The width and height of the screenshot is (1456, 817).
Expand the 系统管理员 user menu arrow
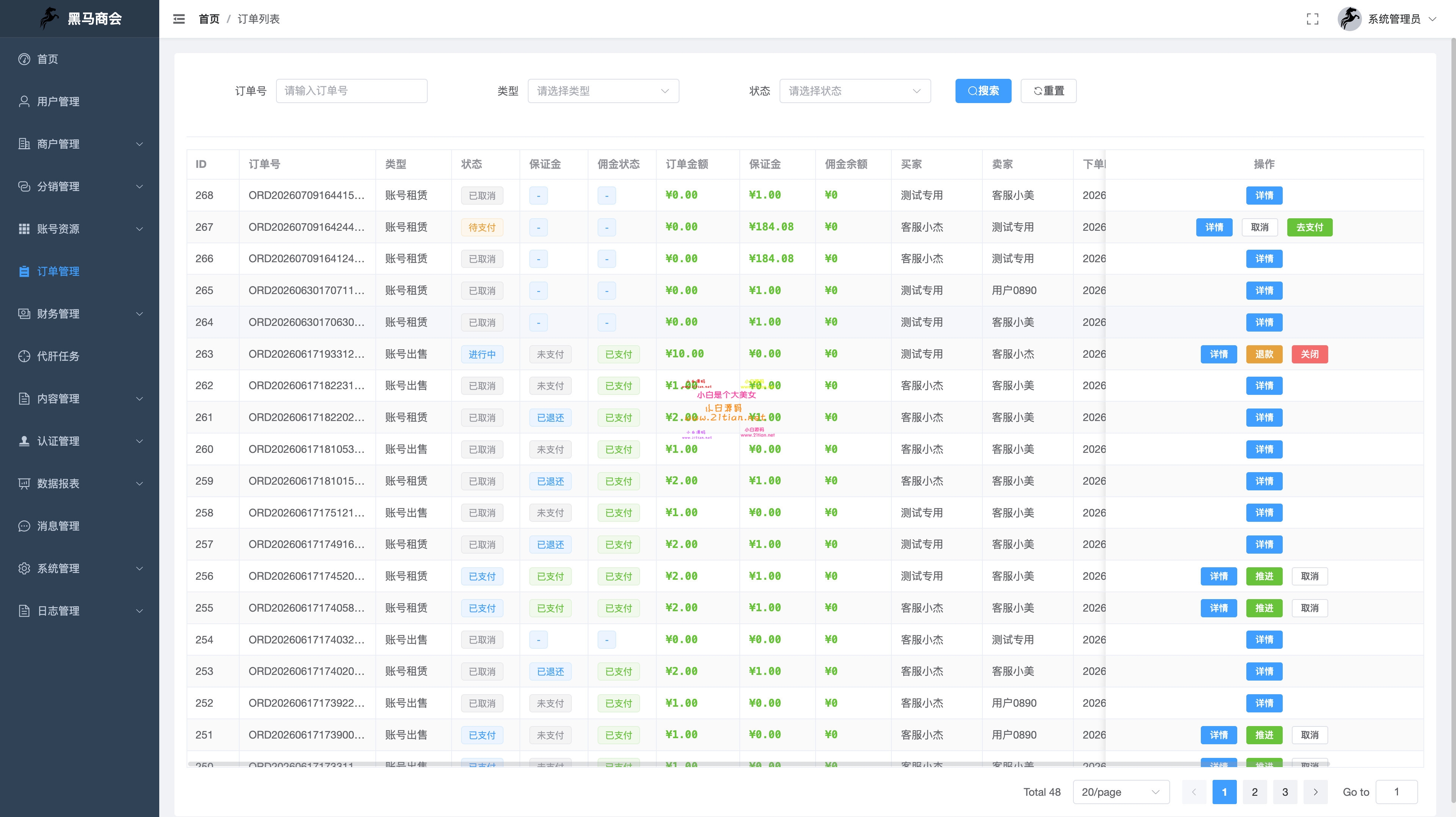(x=1433, y=19)
